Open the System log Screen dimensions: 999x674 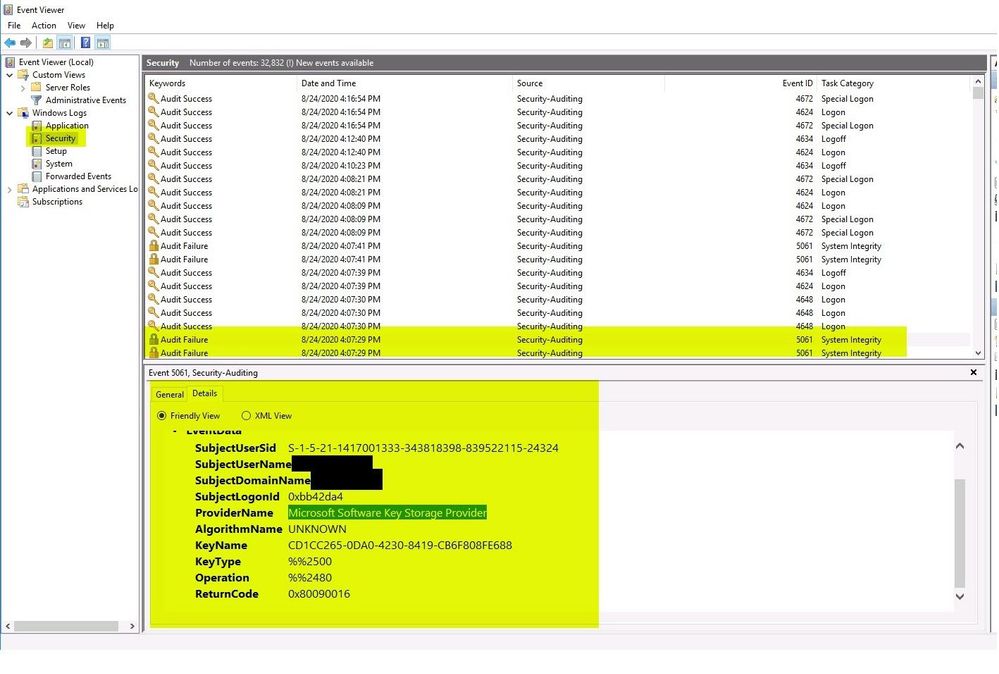coord(59,164)
